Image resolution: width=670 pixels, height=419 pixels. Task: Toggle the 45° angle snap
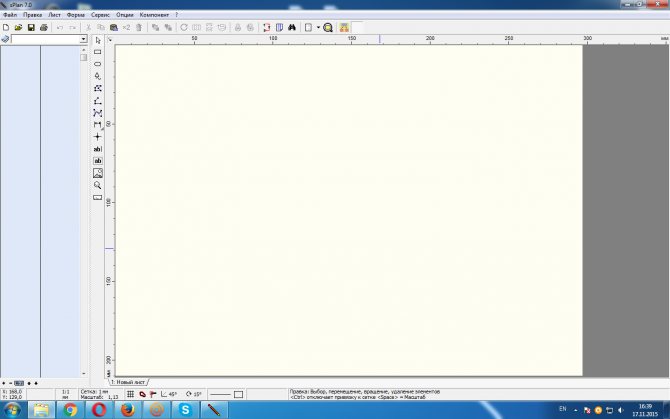(169, 394)
